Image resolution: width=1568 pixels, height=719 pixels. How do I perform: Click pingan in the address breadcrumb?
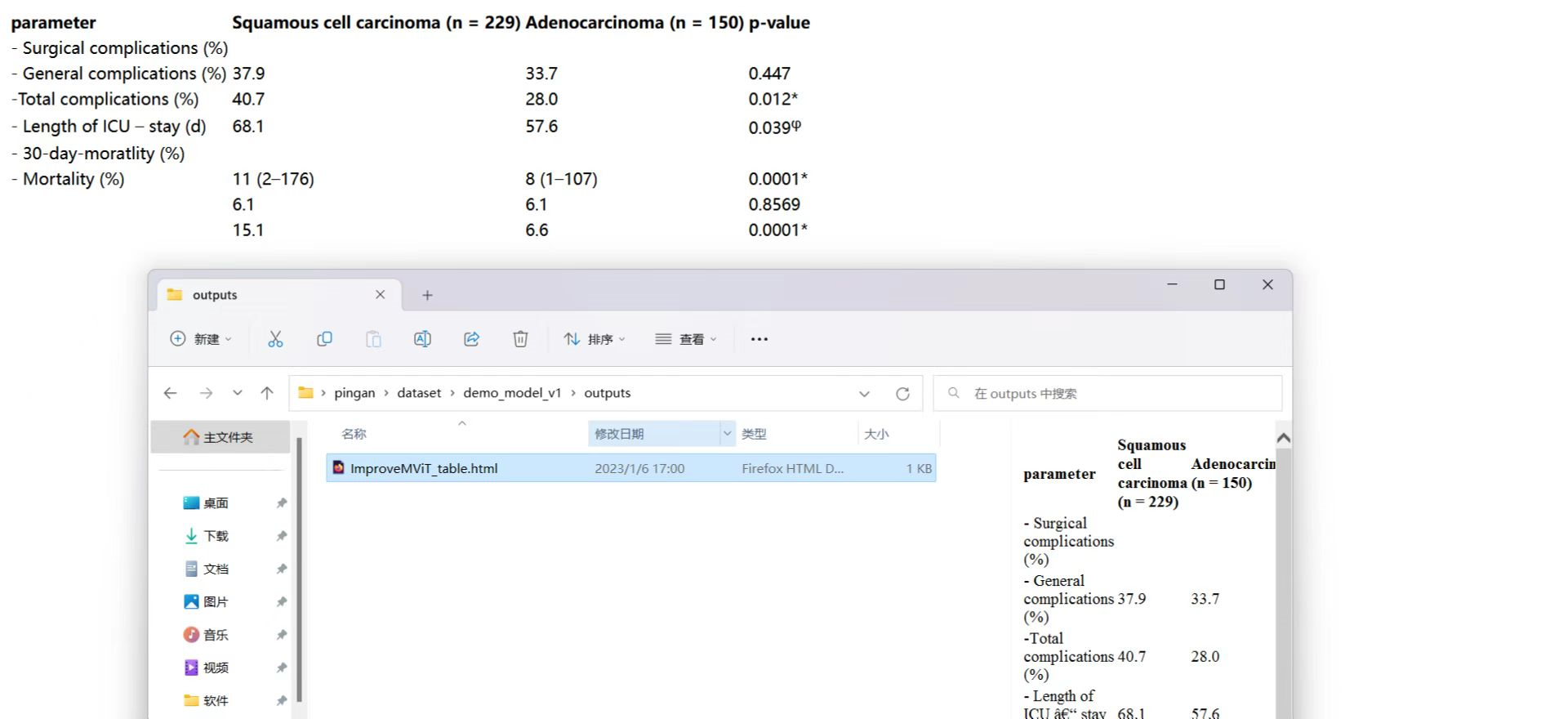(x=354, y=393)
